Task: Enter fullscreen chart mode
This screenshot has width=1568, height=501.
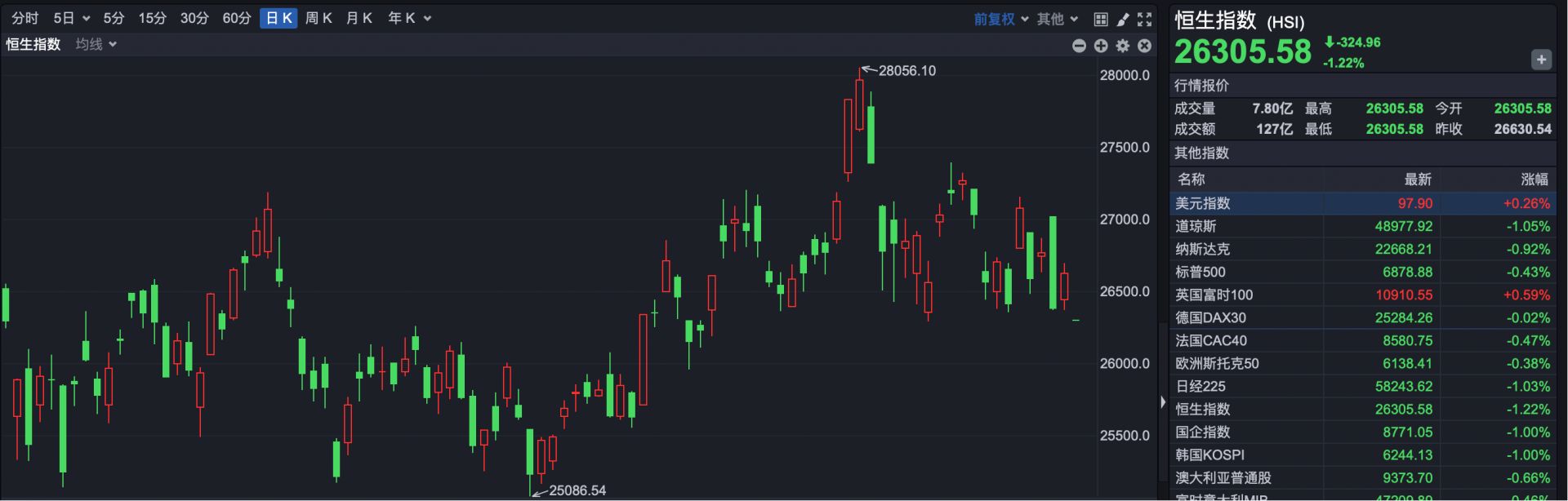Action: tap(1145, 19)
